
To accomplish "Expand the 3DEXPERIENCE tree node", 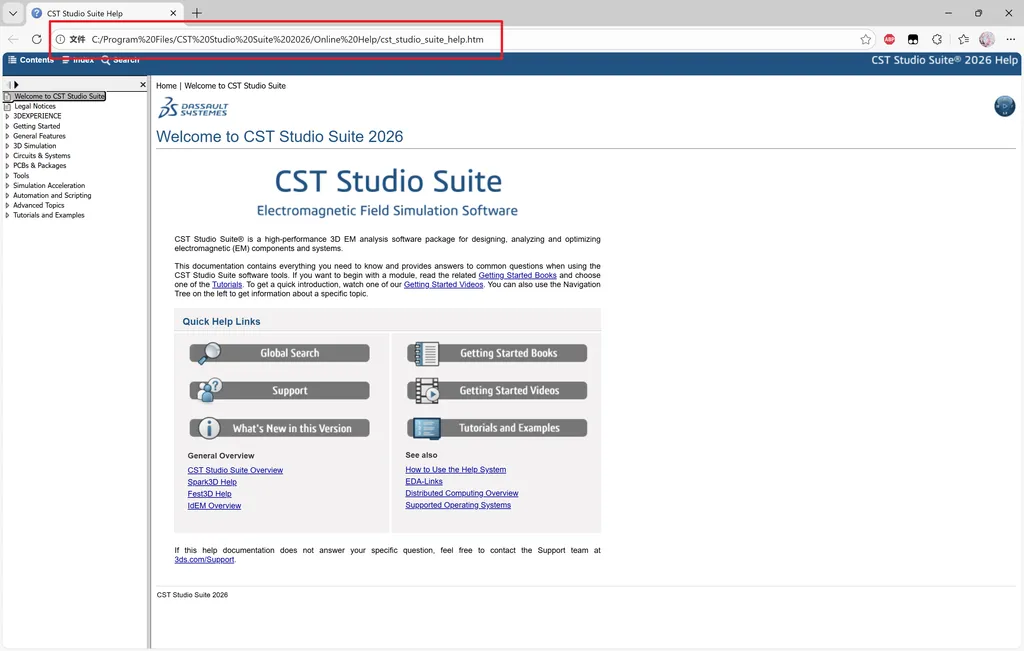I will [7, 116].
